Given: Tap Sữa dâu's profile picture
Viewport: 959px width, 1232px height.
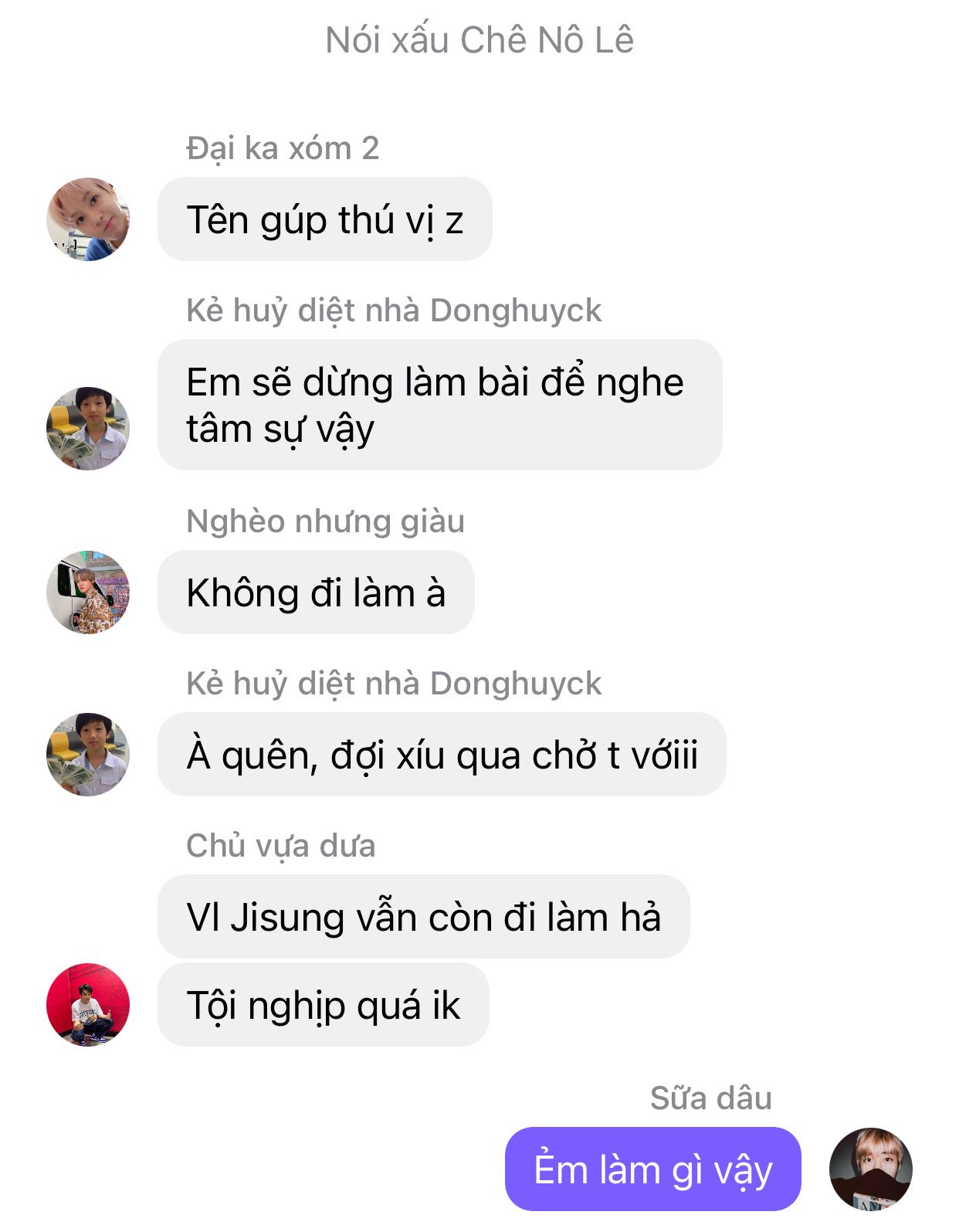Looking at the screenshot, I should click(x=871, y=1169).
